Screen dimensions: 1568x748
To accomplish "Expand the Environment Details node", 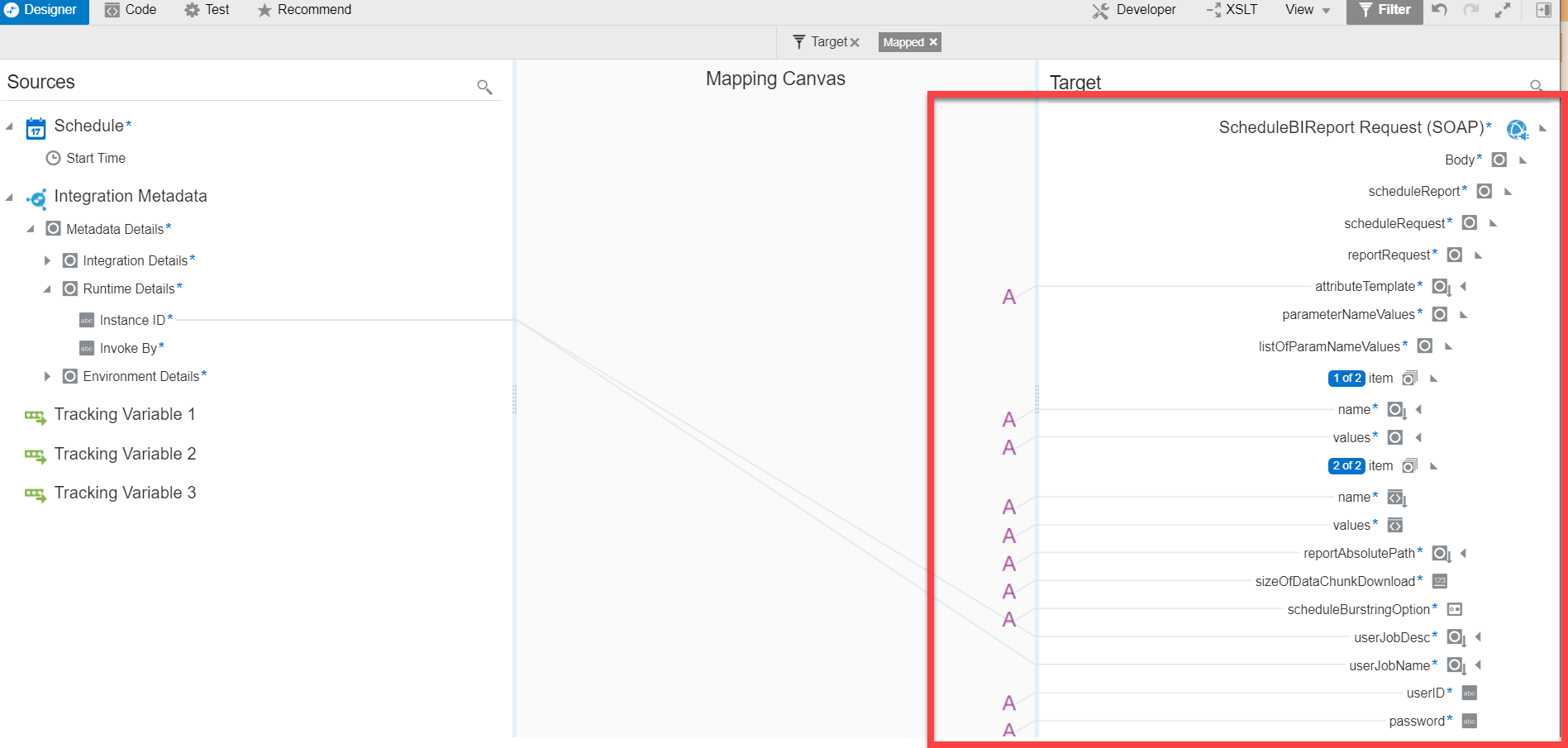I will [47, 376].
